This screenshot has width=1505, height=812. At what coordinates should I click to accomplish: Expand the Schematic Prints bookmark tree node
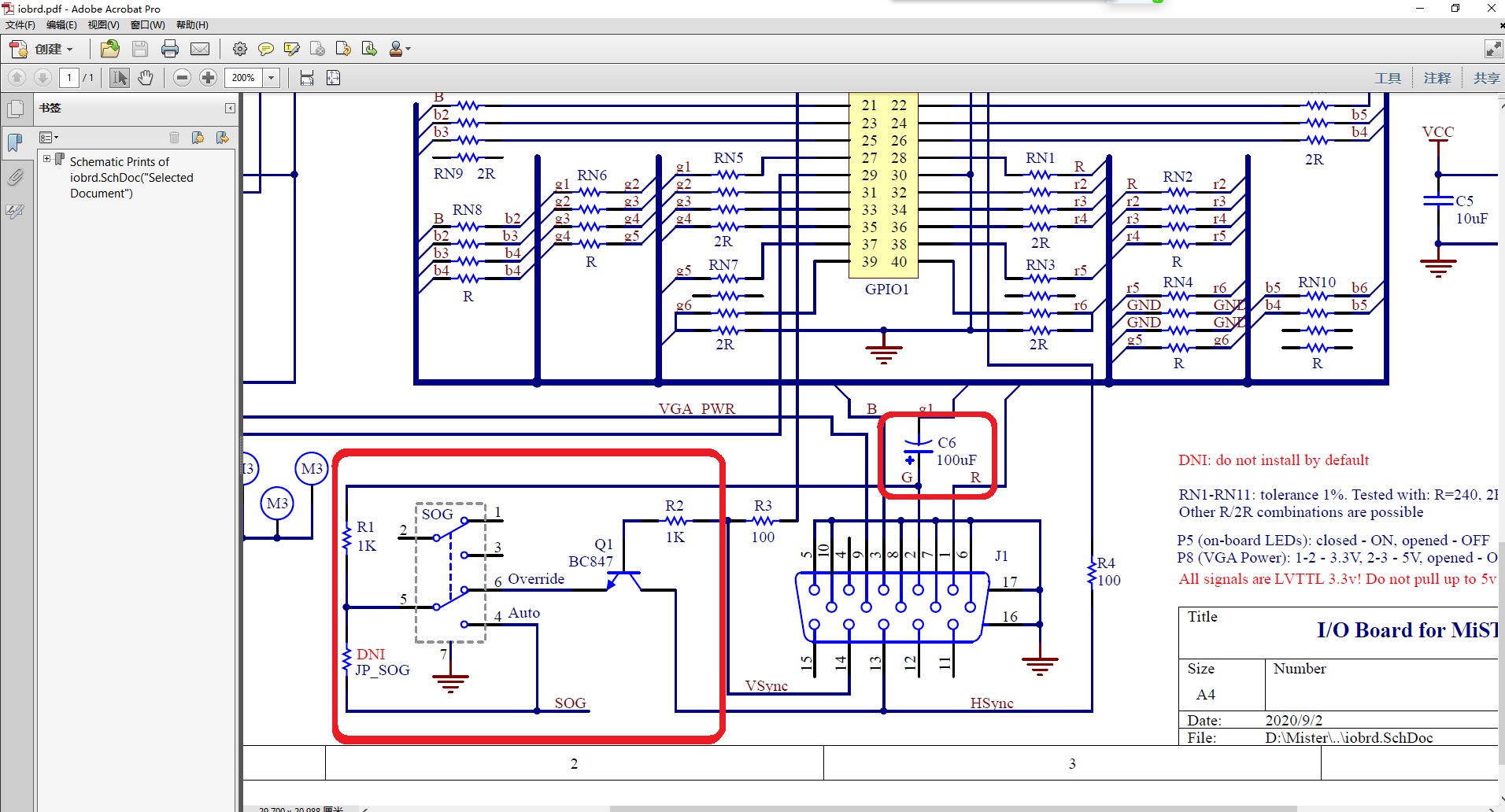tap(46, 159)
